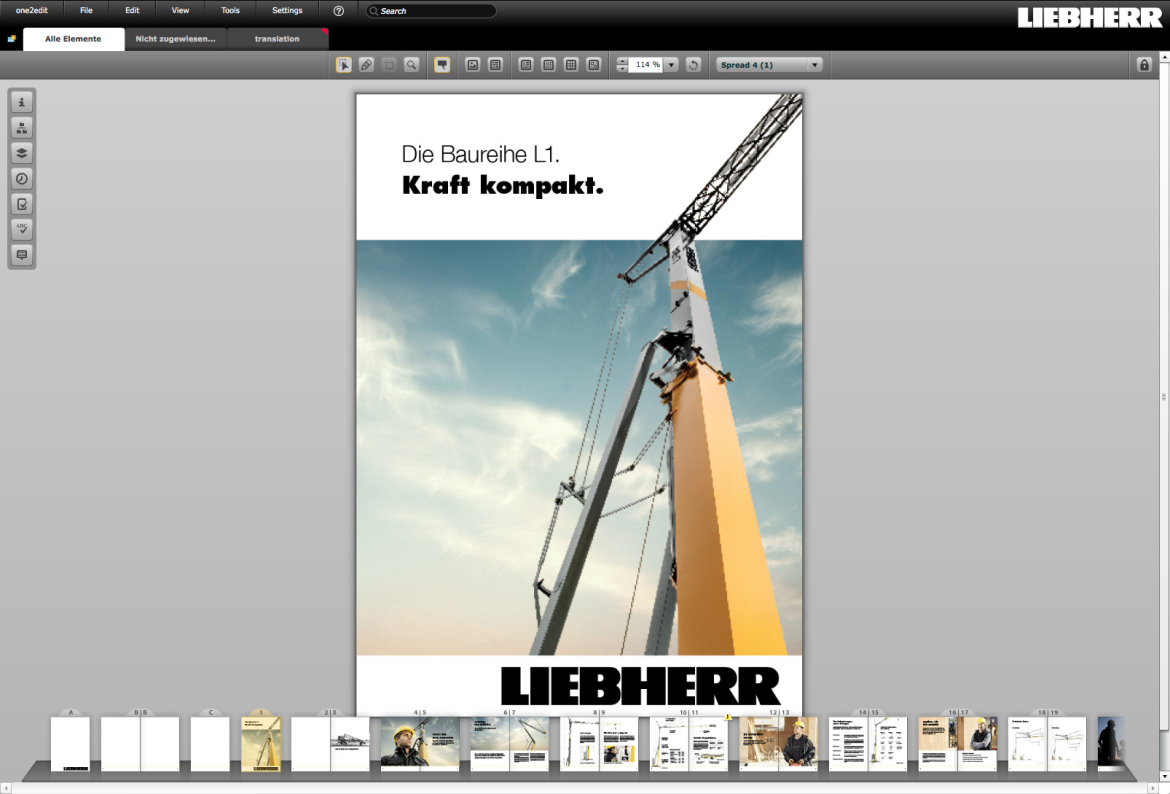Click the toolbar icon right of the image frame icon
1170x794 pixels.
pyautogui.click(x=495, y=65)
